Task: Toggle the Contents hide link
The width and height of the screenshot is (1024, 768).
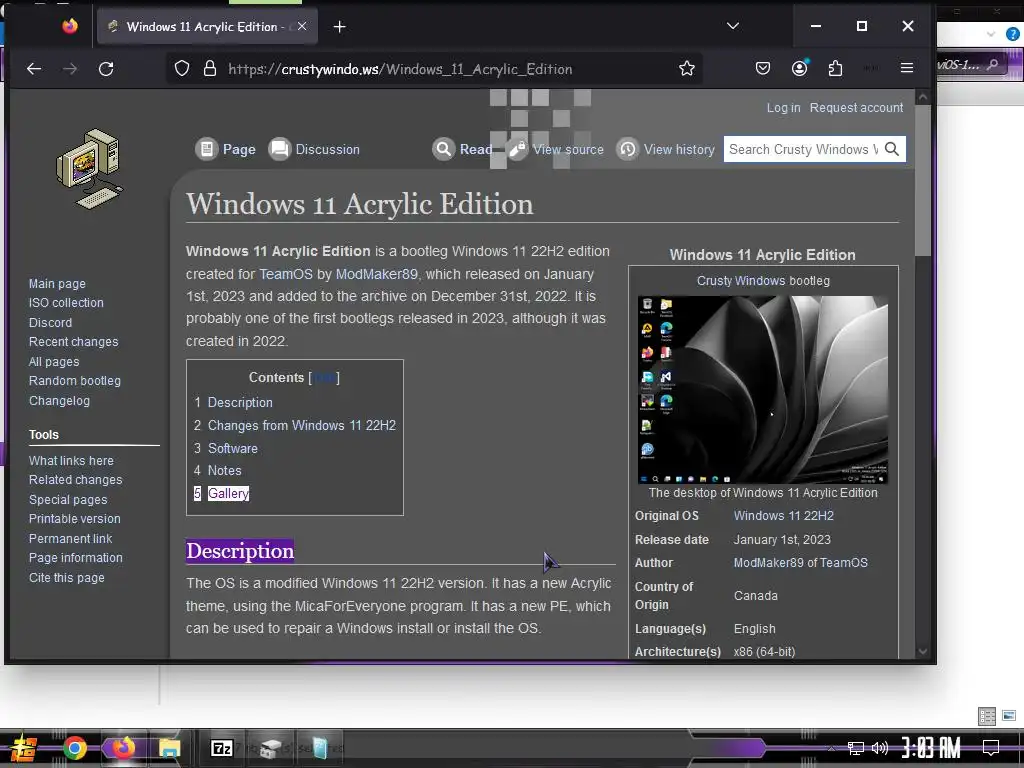Action: click(x=324, y=377)
